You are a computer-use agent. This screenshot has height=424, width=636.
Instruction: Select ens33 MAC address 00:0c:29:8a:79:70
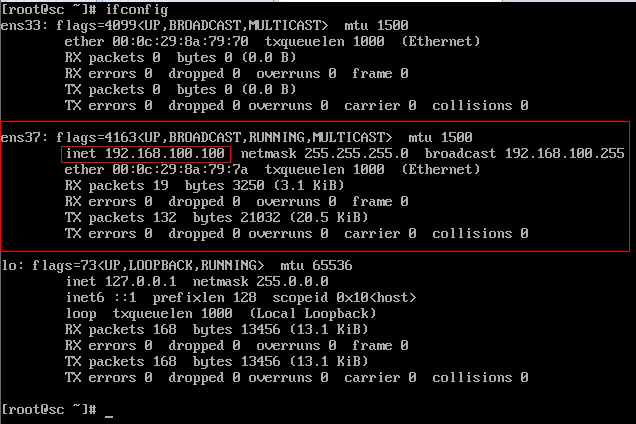tap(180, 41)
